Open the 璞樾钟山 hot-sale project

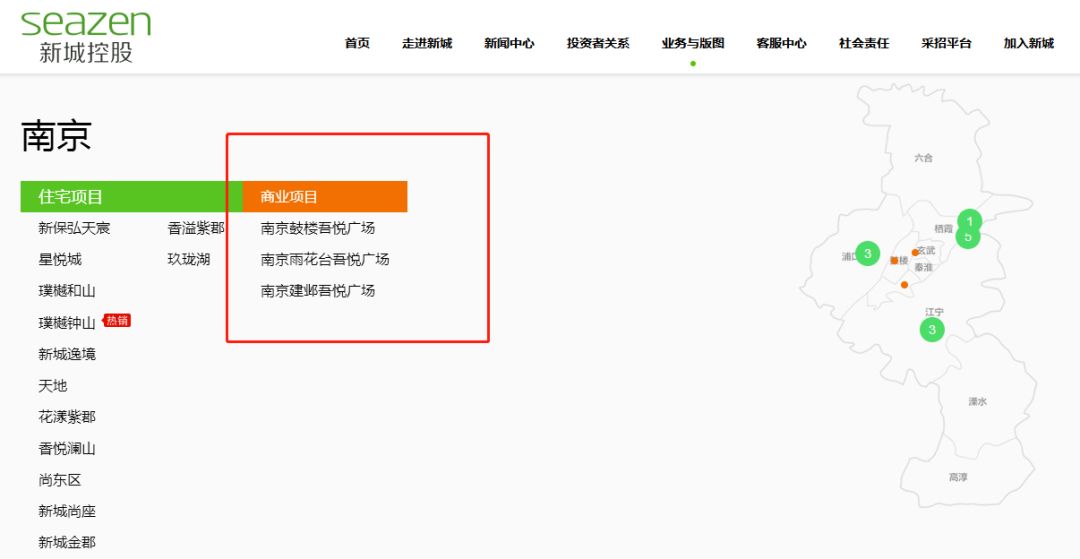click(x=67, y=323)
